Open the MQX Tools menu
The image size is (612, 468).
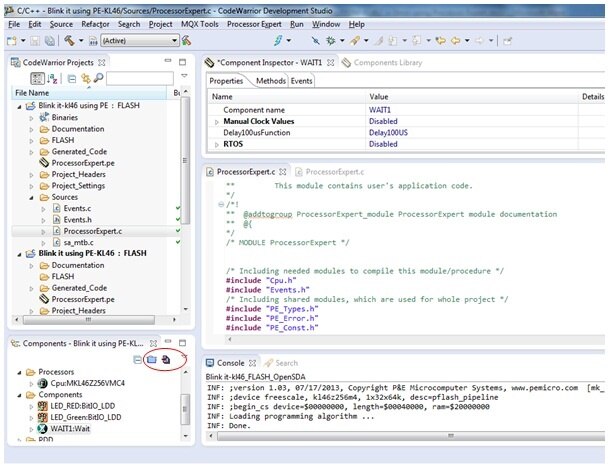[199, 22]
